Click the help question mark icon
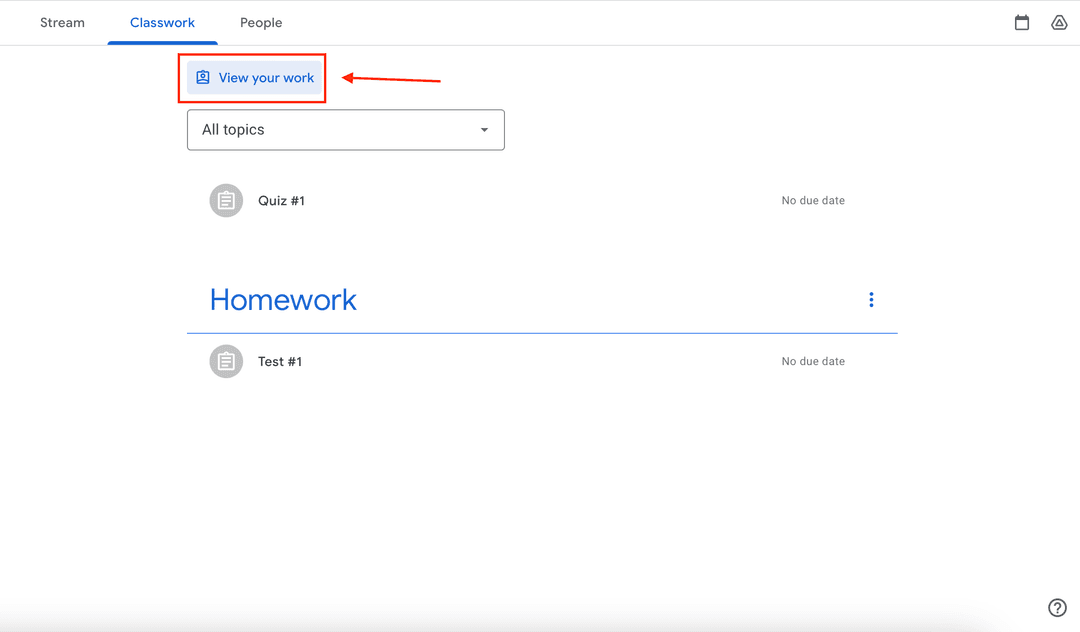Screen dimensions: 1080x632 (1057, 607)
